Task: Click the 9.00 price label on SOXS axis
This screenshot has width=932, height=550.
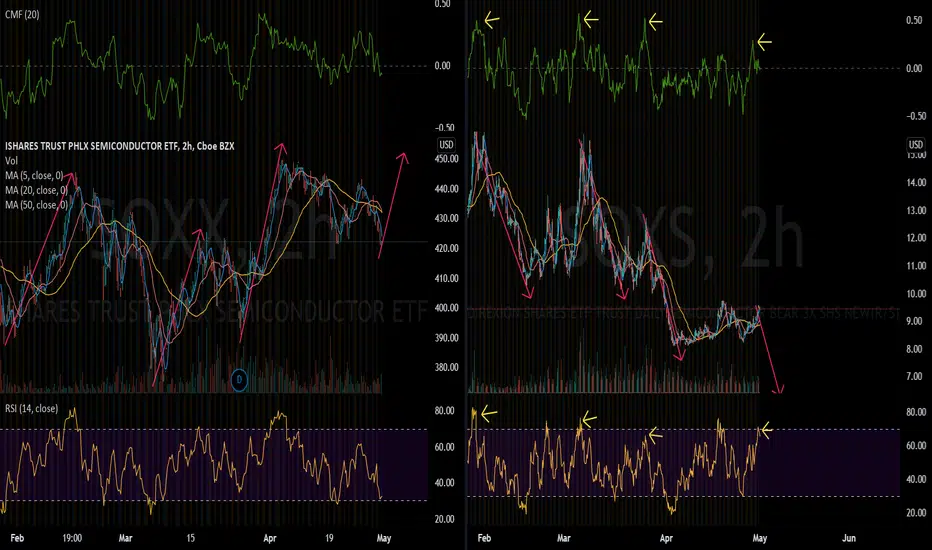Action: click(x=915, y=320)
